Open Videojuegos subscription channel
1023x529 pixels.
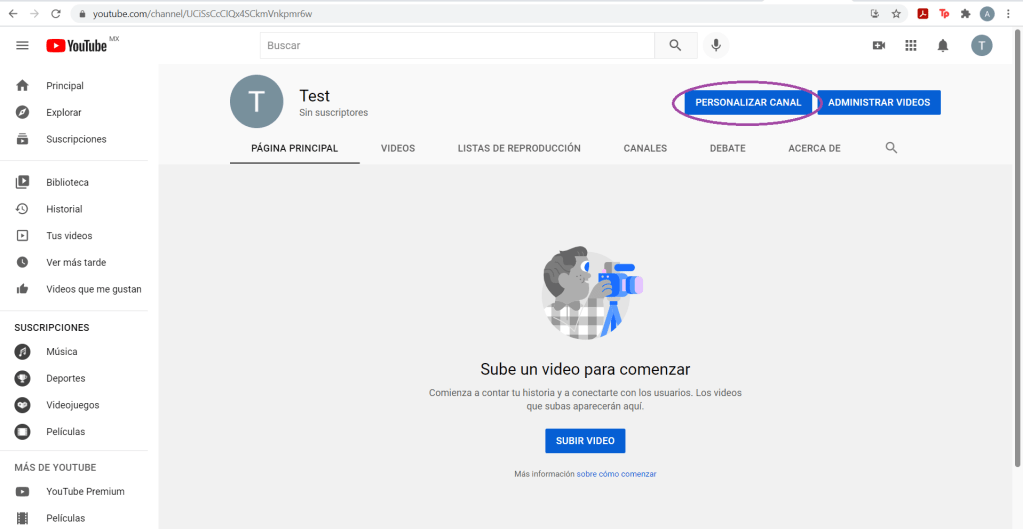click(x=74, y=405)
